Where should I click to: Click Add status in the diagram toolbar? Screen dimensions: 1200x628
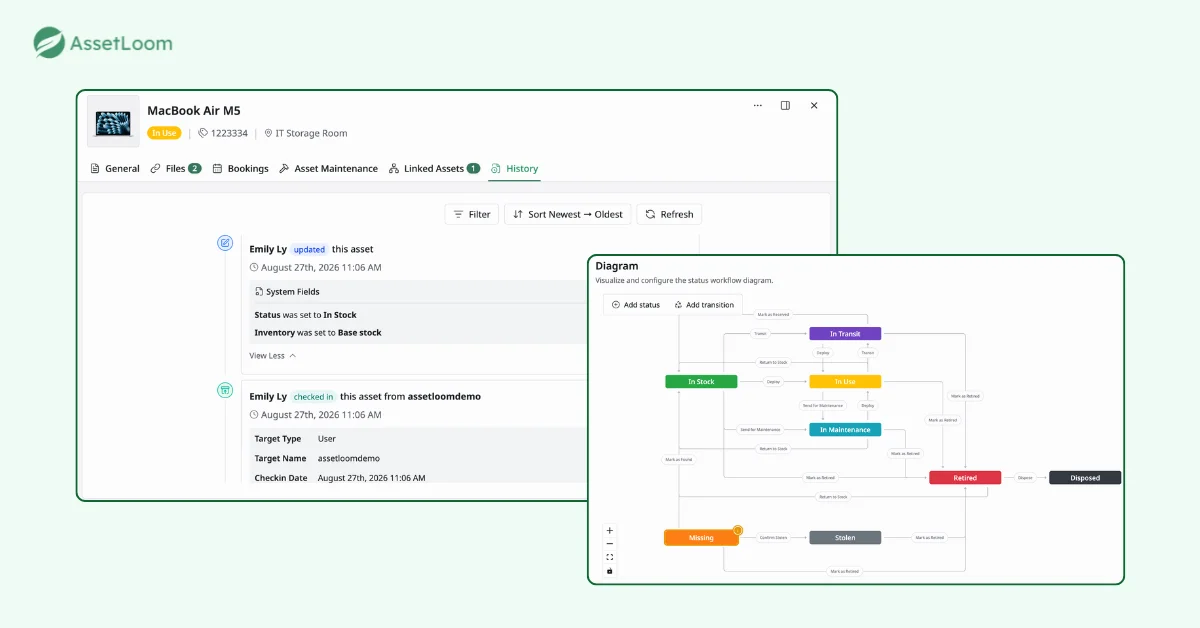(x=636, y=305)
